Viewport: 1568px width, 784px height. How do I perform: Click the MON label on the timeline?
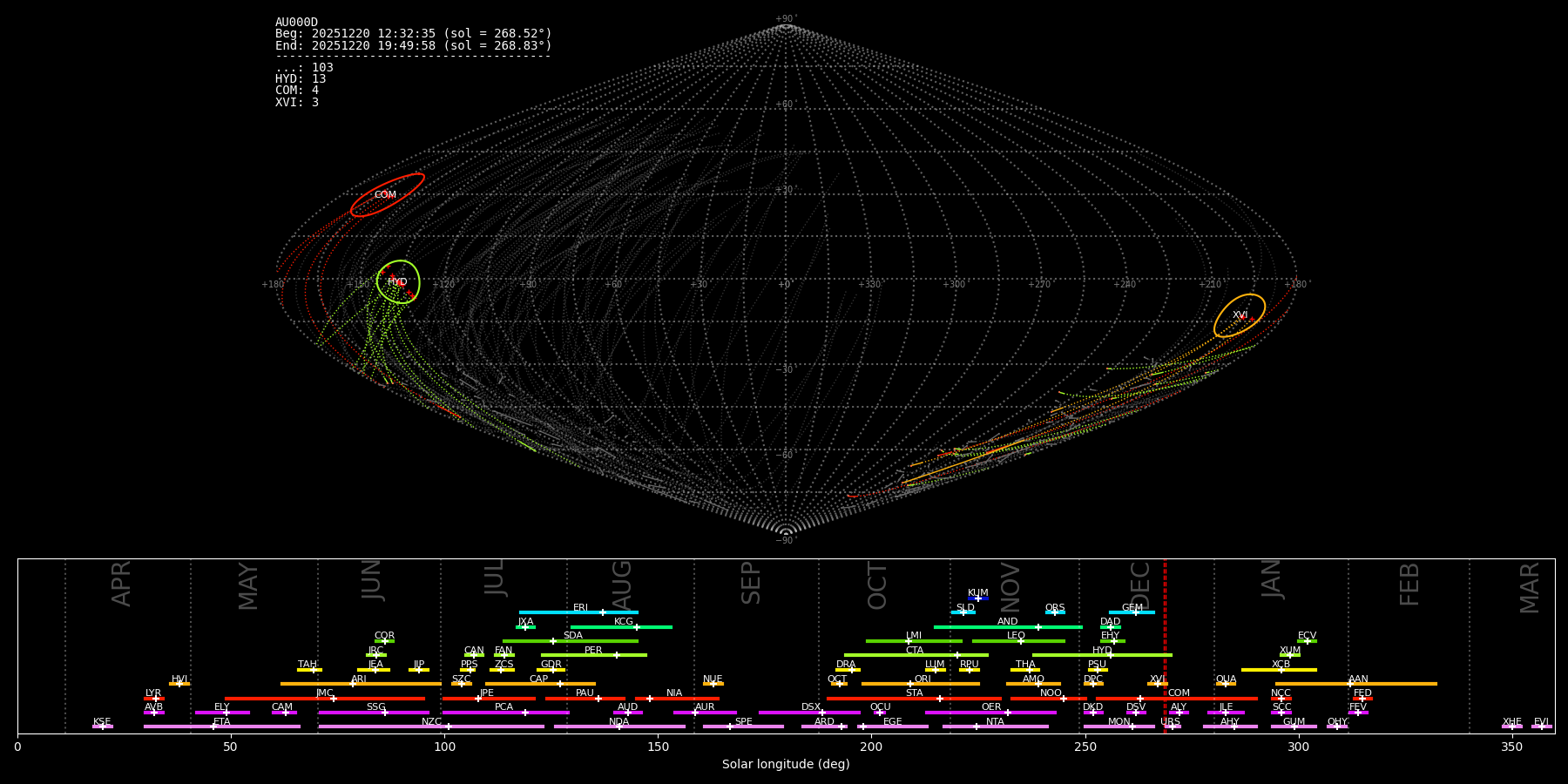pyautogui.click(x=1119, y=722)
